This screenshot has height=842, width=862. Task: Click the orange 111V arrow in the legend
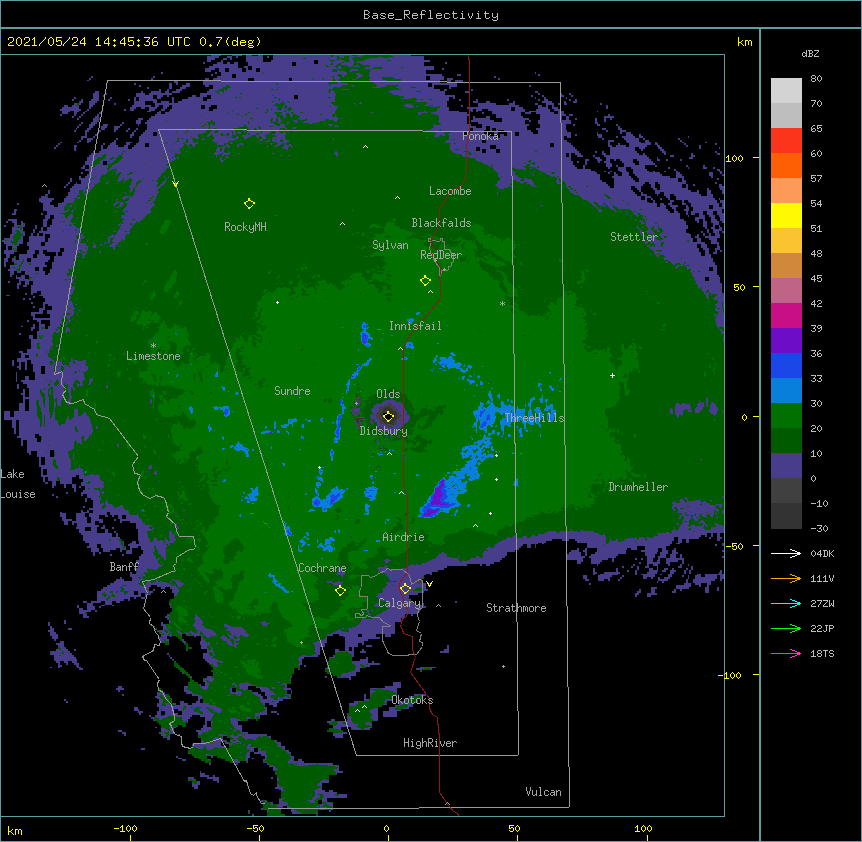786,578
